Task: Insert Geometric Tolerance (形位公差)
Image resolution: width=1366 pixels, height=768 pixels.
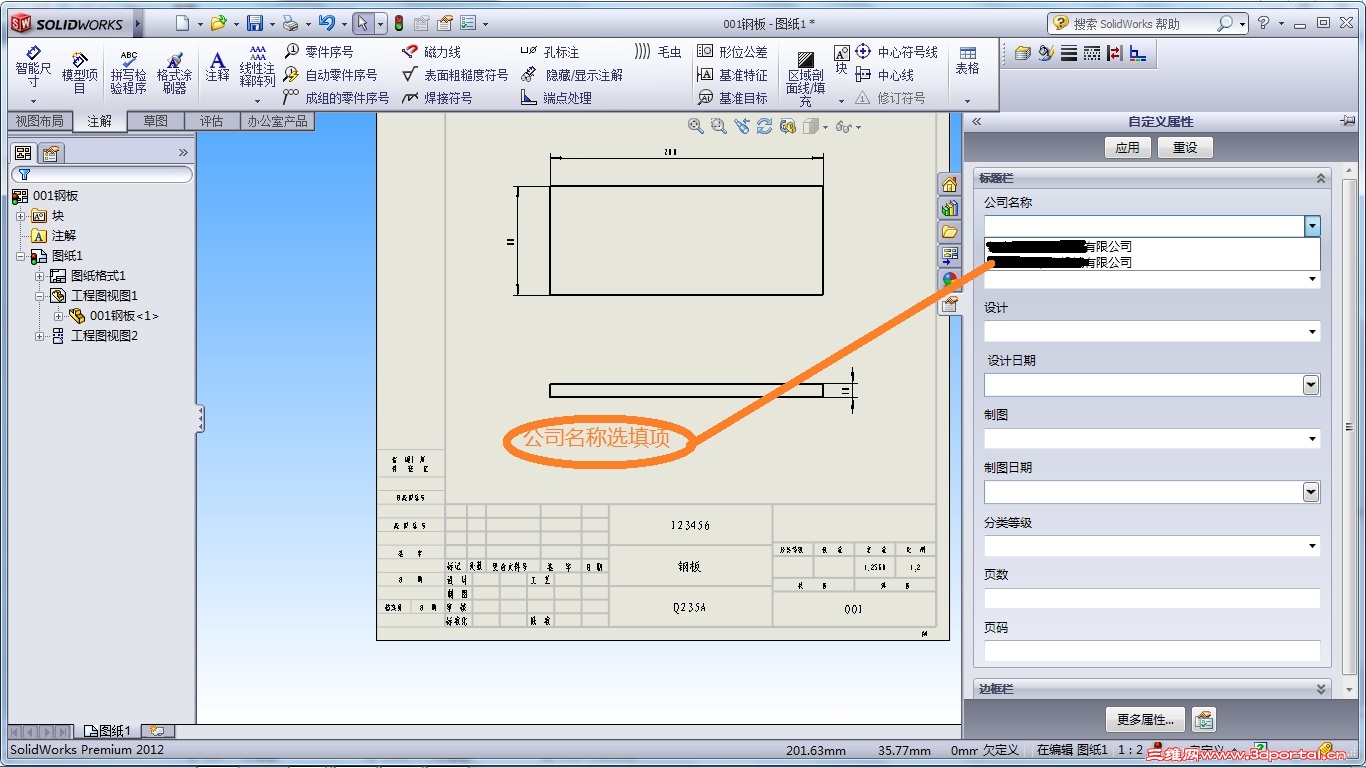Action: [x=732, y=52]
